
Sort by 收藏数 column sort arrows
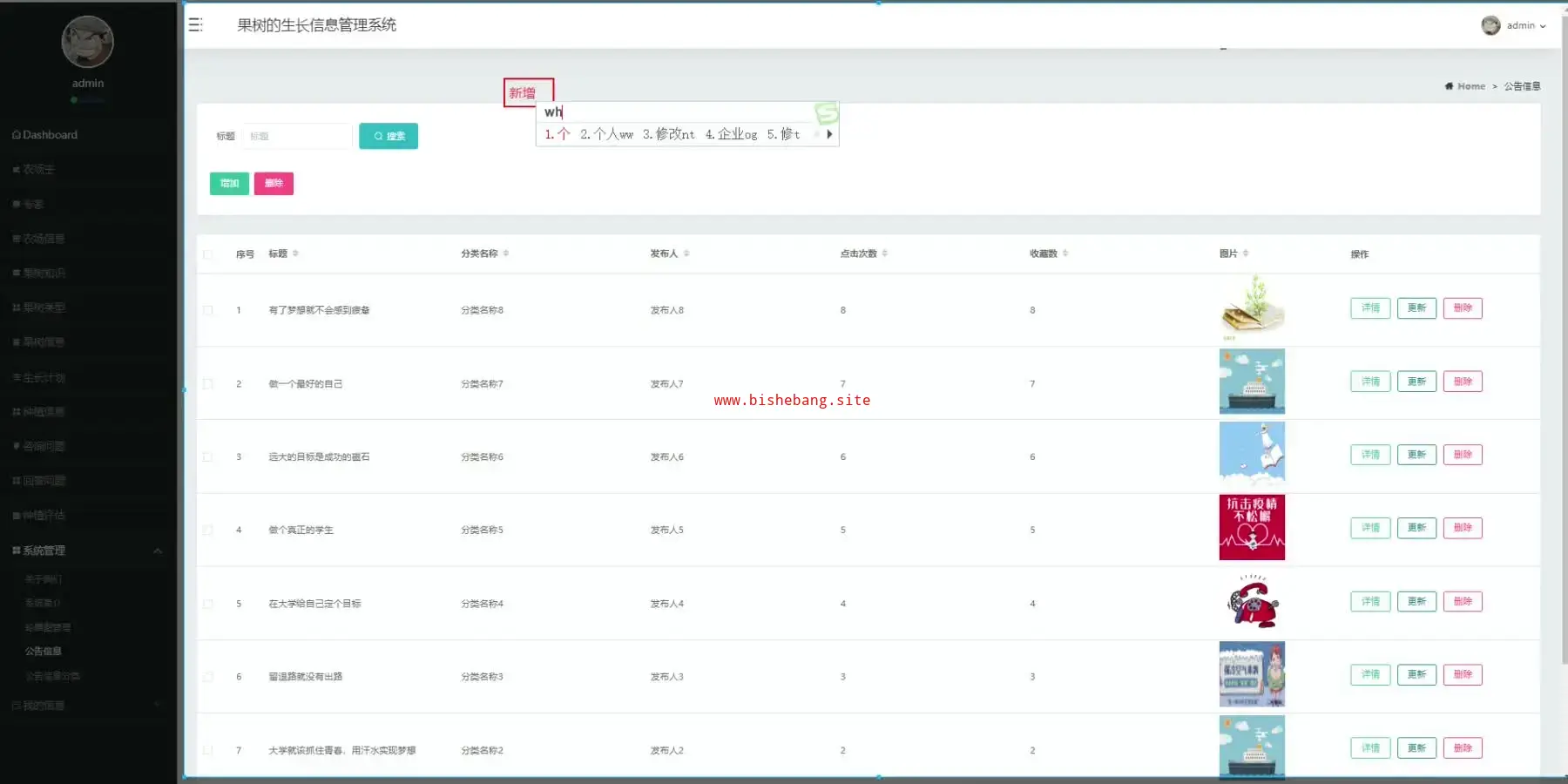tap(1065, 253)
